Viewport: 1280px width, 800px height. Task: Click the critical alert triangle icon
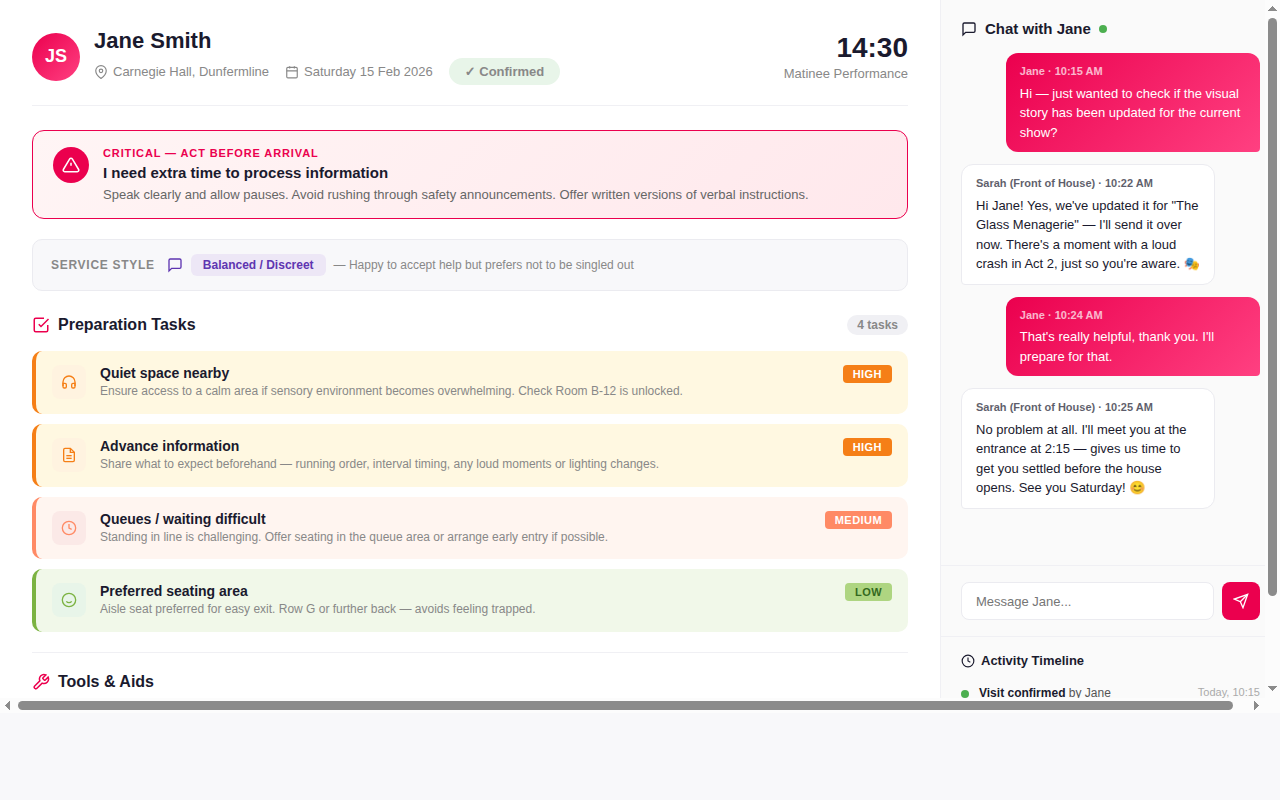pos(70,164)
